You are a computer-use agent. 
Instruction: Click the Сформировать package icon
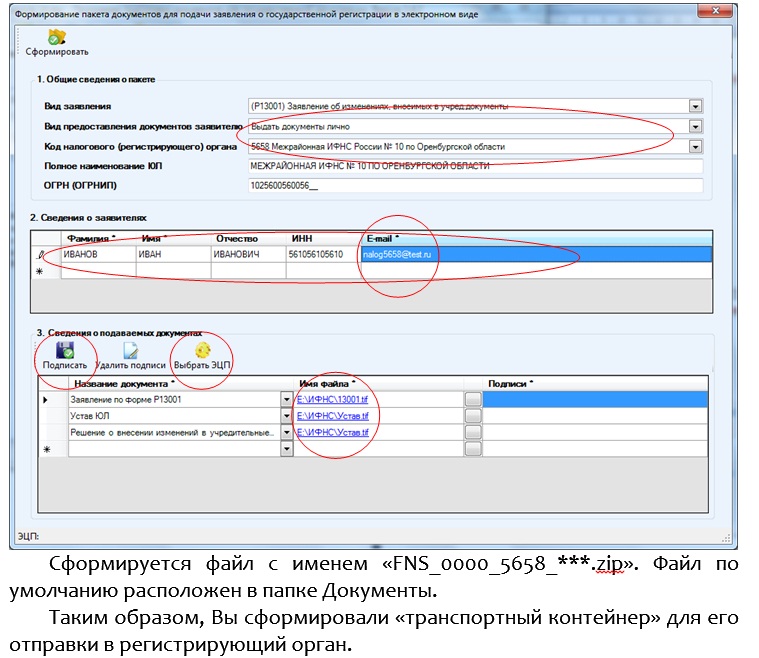click(57, 37)
